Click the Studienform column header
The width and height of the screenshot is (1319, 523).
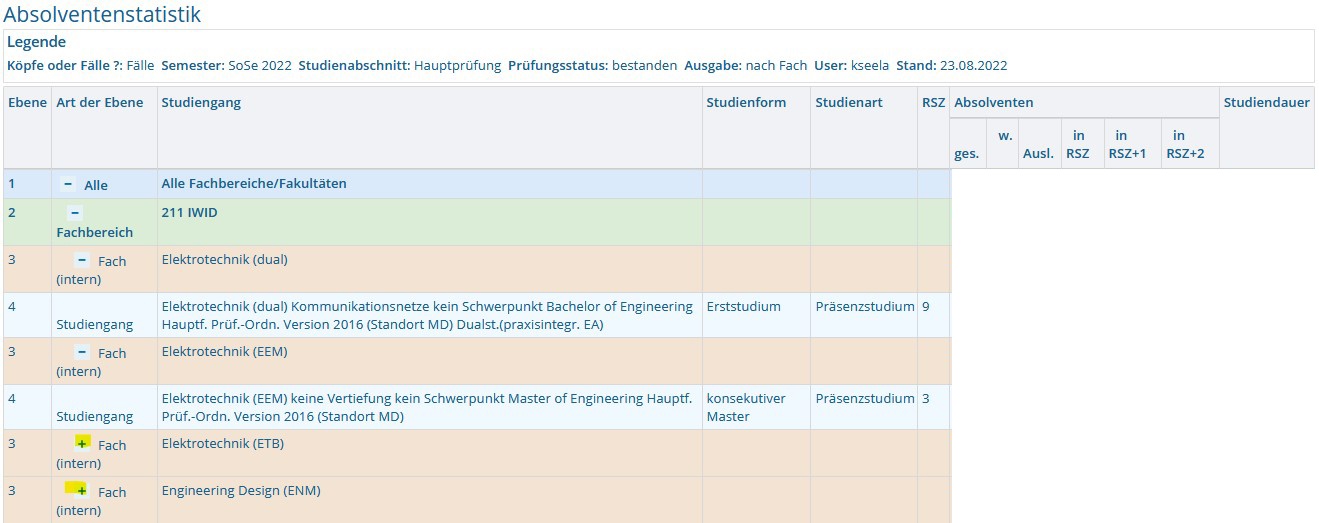pyautogui.click(x=746, y=102)
